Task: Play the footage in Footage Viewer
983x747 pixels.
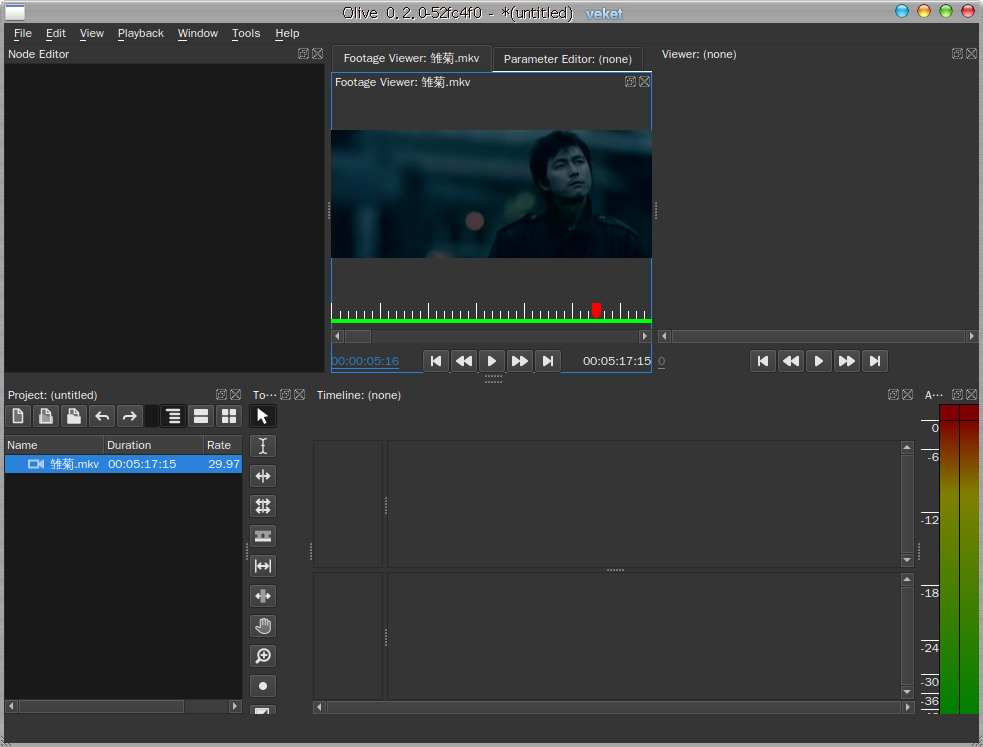Action: click(x=492, y=361)
